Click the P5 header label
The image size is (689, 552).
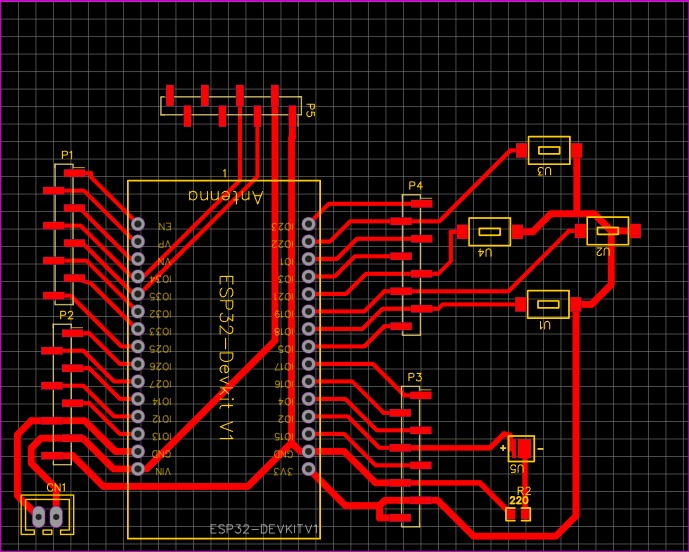point(310,110)
